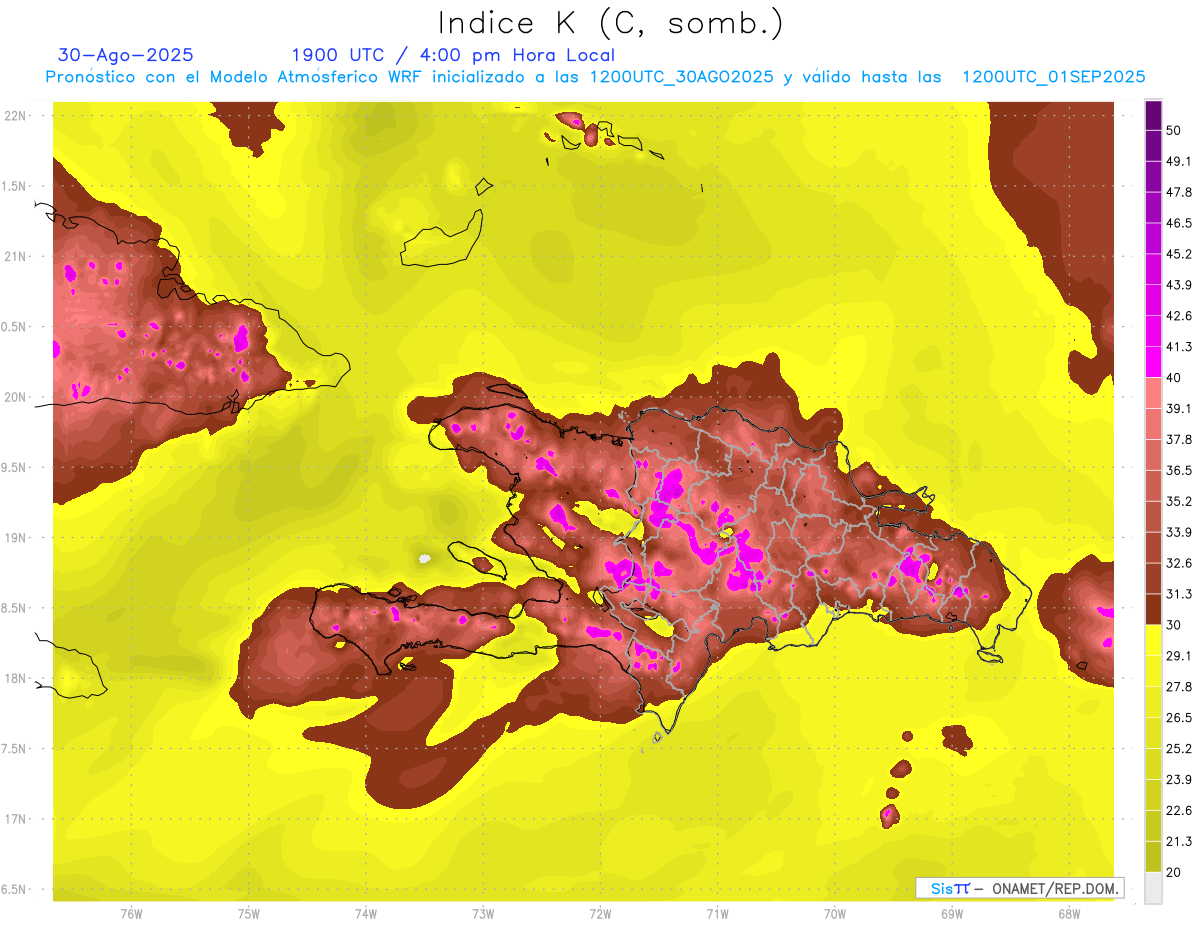Viewport: 1200px width, 927px height.
Task: Click the initialization time "1200UTC_30AGO2025"
Action: [x=681, y=77]
